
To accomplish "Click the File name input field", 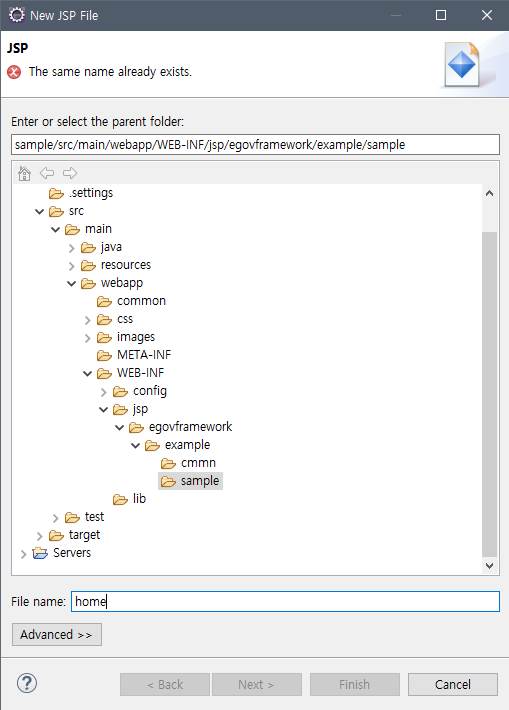I will tap(285, 601).
